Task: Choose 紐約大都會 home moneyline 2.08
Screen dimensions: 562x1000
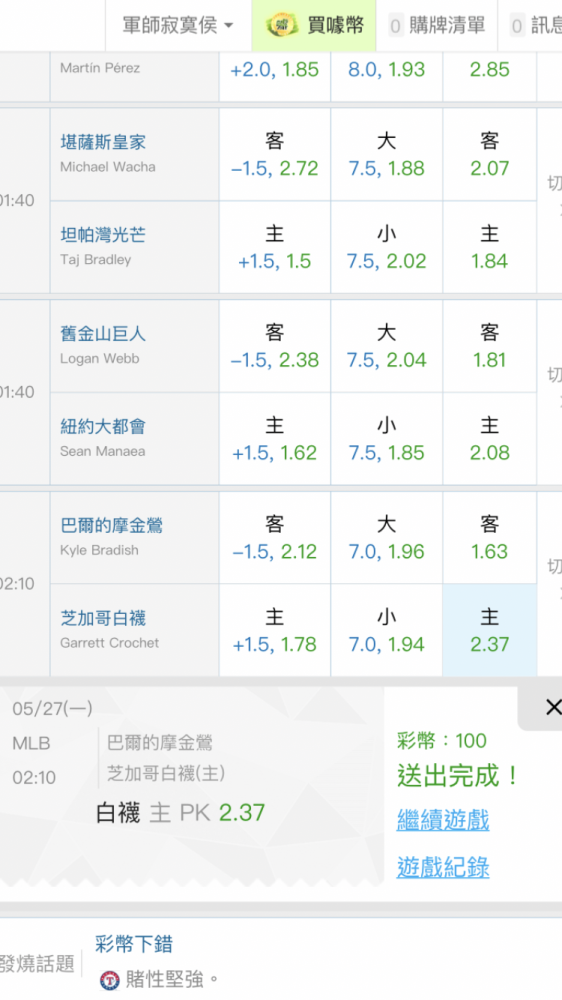Action: [489, 439]
